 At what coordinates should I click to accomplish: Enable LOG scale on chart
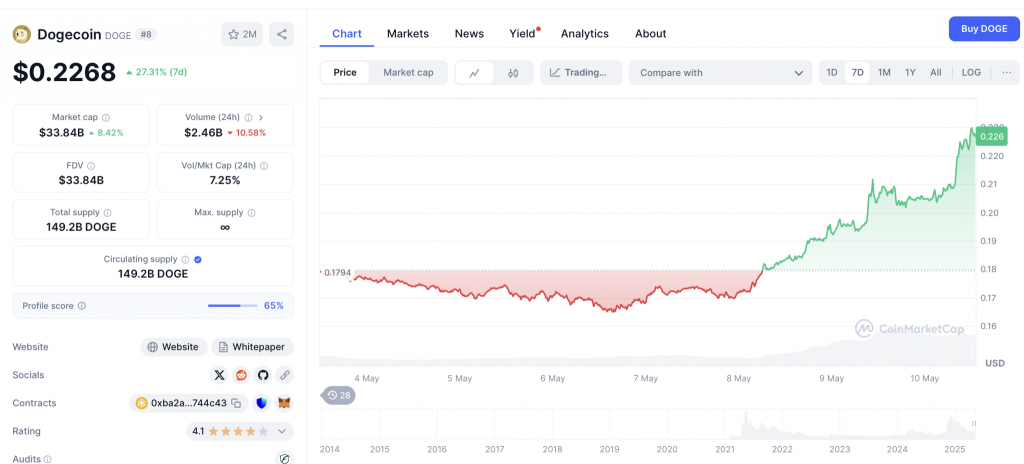click(x=971, y=73)
